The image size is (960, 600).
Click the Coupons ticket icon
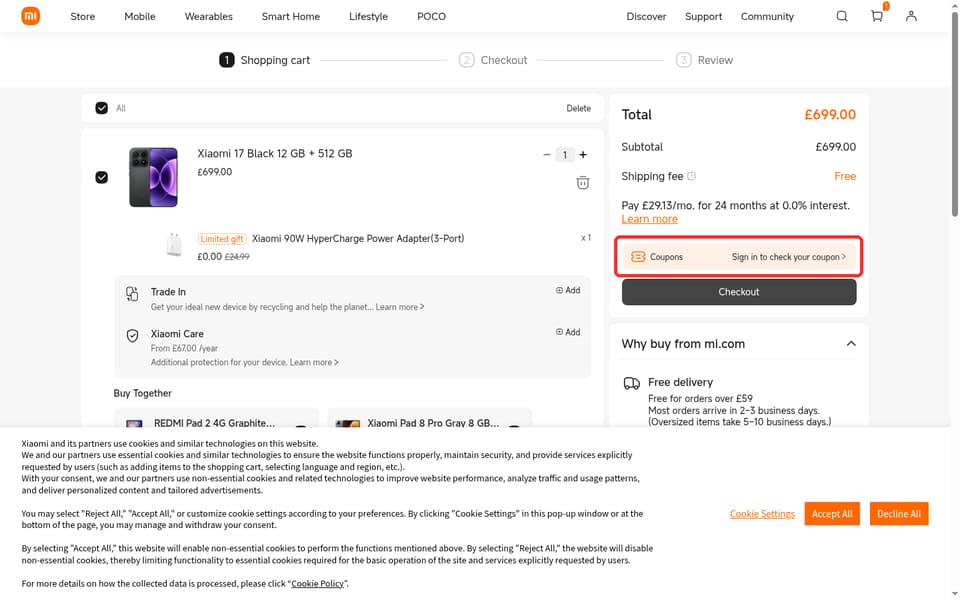click(638, 257)
